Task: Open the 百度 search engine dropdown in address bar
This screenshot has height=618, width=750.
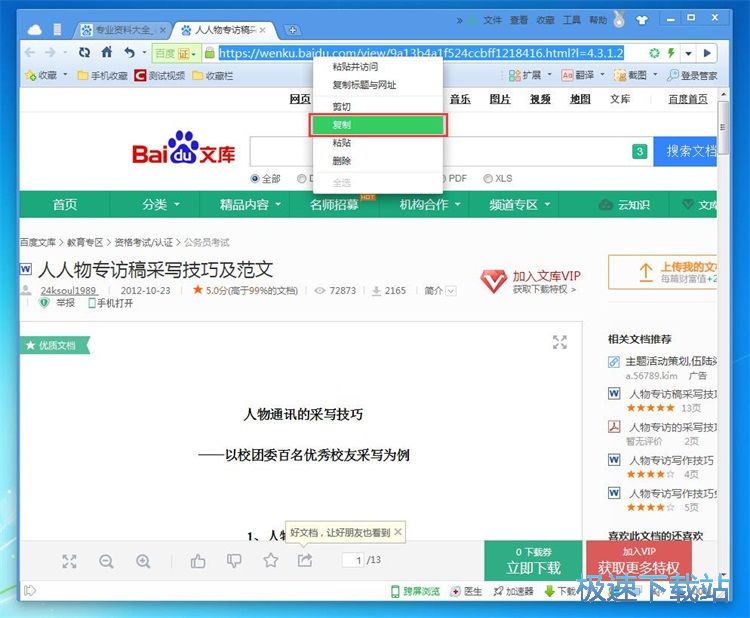Action: coord(175,54)
